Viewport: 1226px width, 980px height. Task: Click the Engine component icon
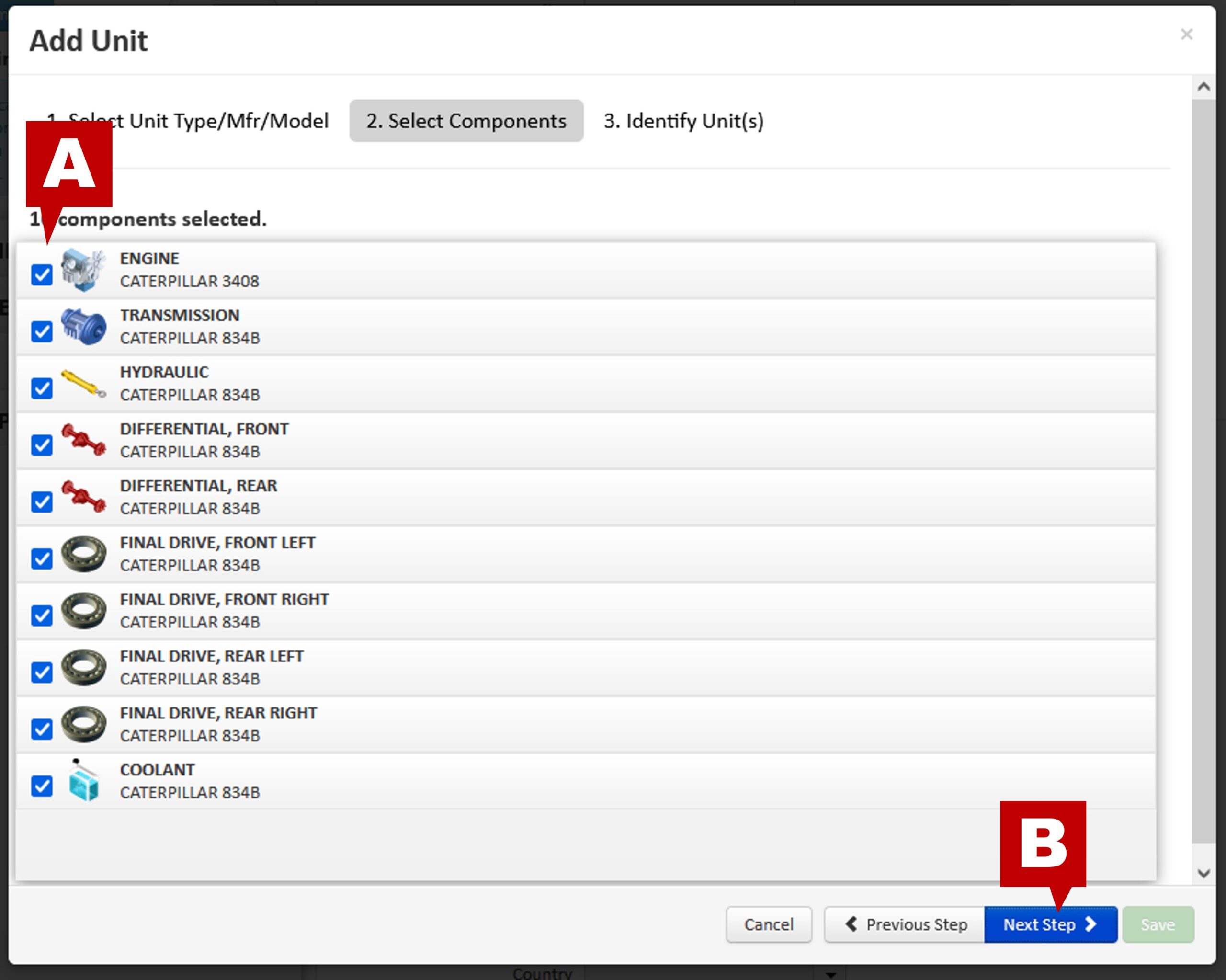click(83, 270)
